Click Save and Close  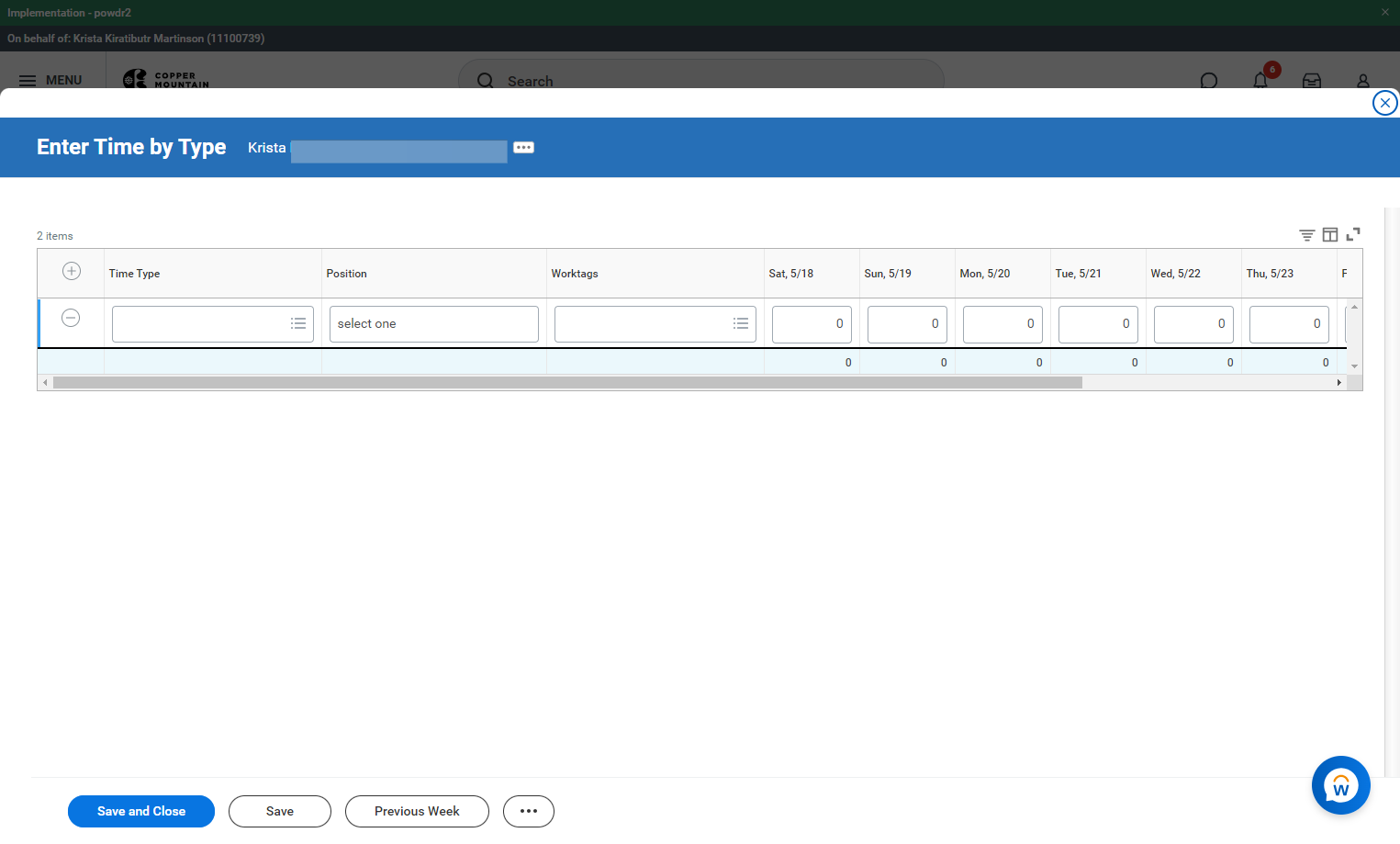click(x=141, y=811)
